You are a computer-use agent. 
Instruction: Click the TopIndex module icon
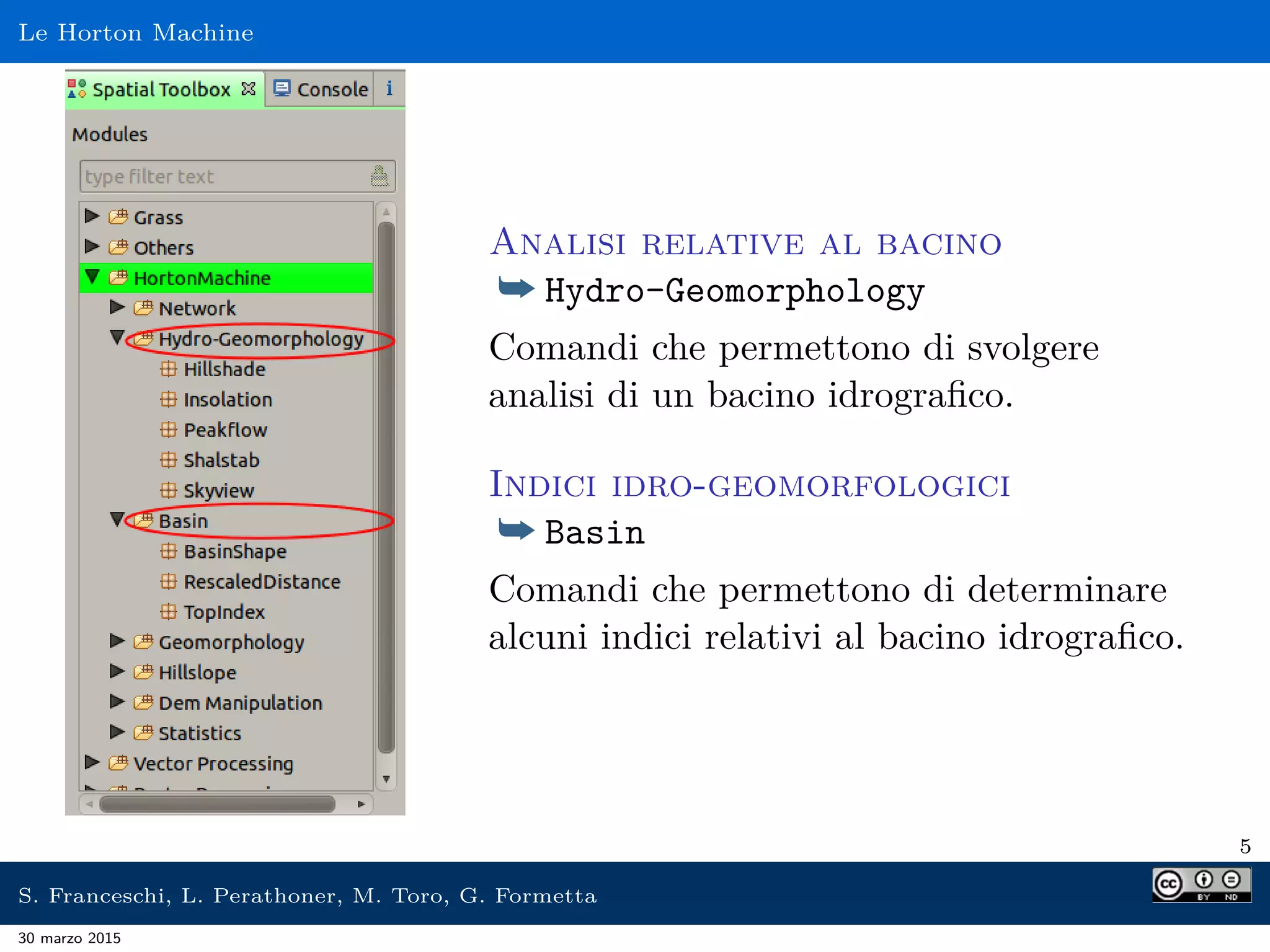click(x=169, y=612)
